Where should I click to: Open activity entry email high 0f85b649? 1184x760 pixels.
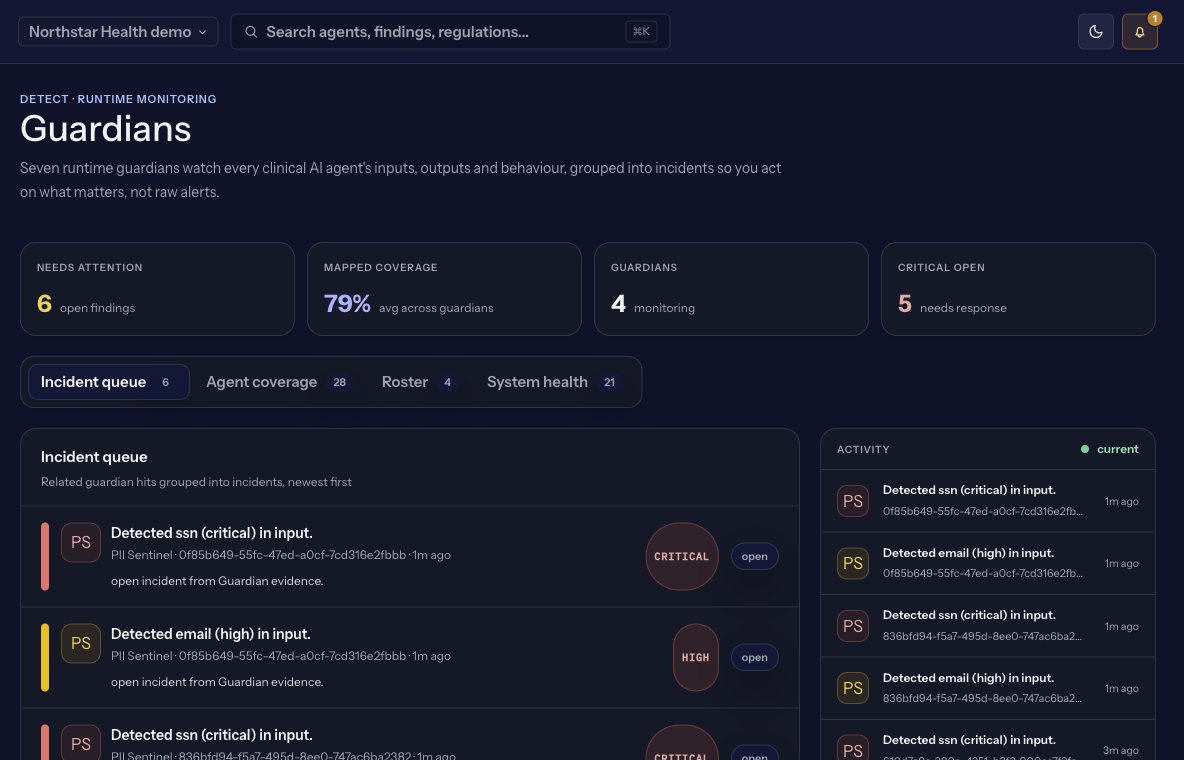coord(988,564)
